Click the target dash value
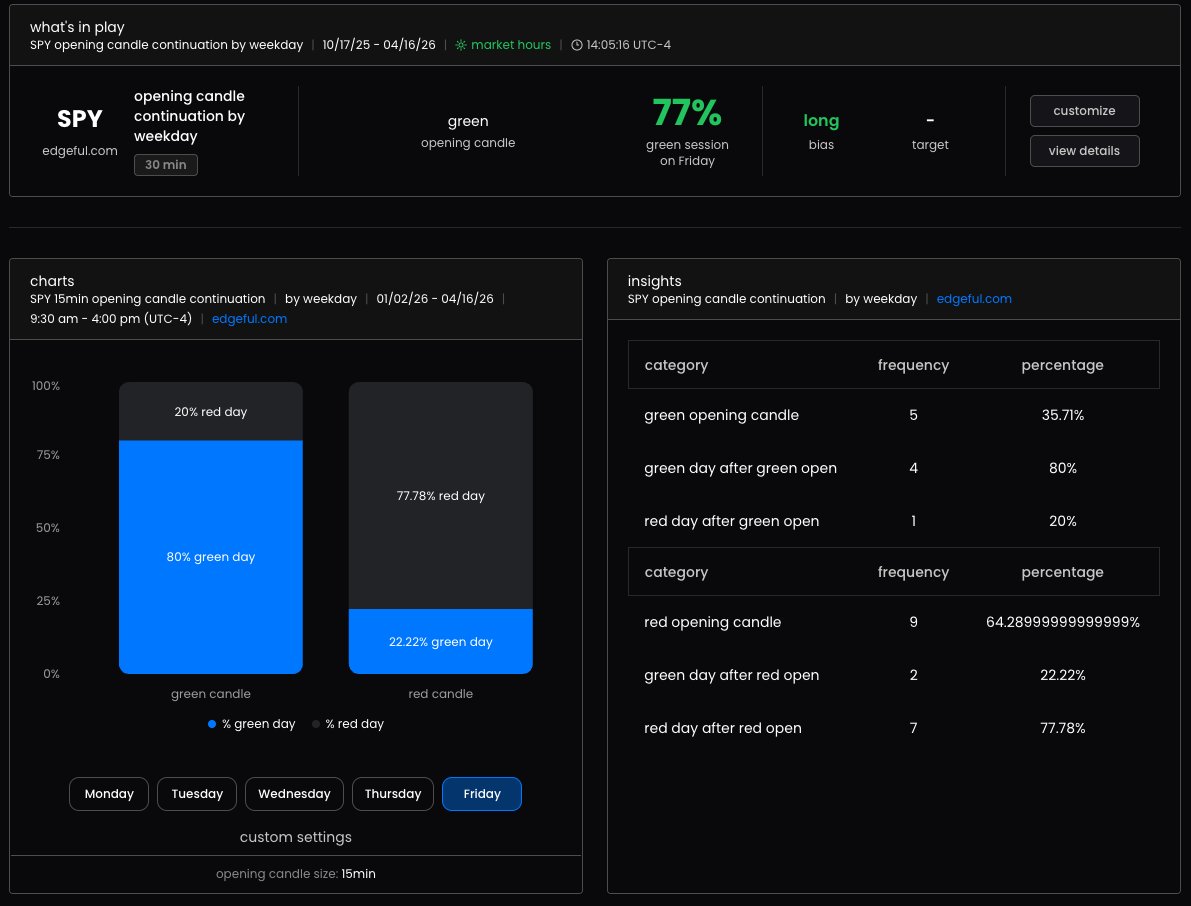 point(930,120)
